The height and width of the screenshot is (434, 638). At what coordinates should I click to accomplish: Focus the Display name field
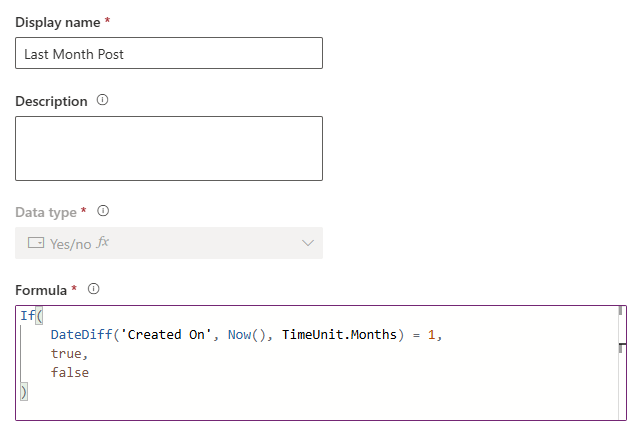[x=168, y=54]
